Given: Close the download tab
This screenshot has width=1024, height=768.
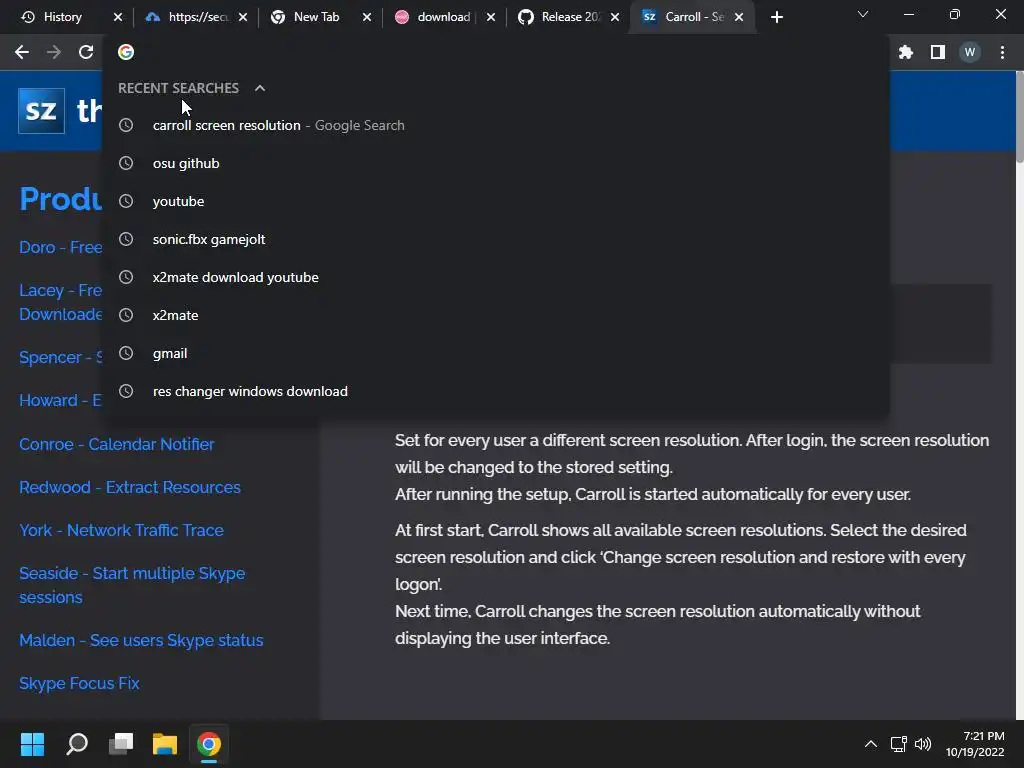Looking at the screenshot, I should tap(490, 17).
